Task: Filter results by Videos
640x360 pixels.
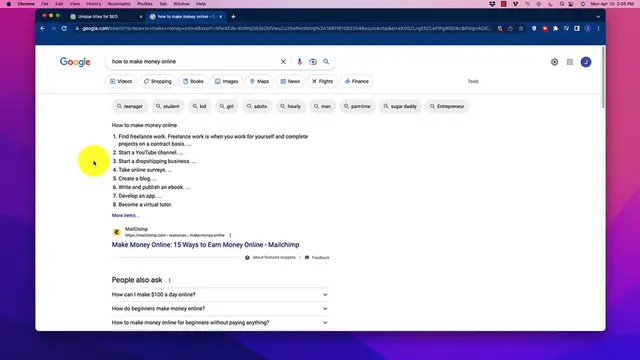Action: (121, 81)
